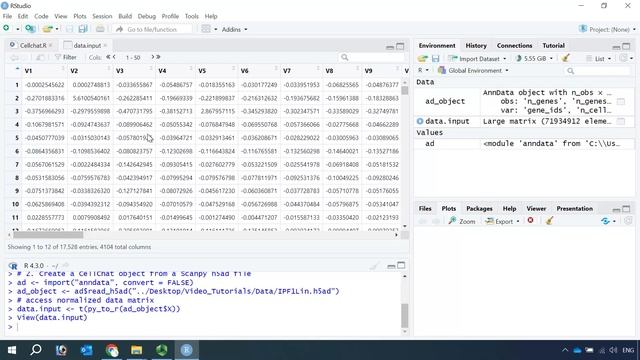Open the R language dropdown in Environment
640x360 pixels.
pos(423,71)
